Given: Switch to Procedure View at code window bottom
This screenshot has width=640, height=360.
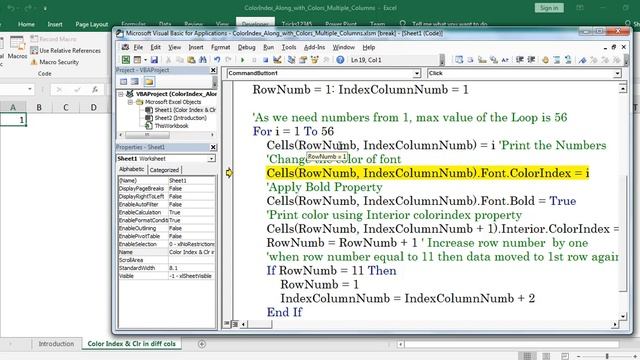Looking at the screenshot, I should 227,324.
